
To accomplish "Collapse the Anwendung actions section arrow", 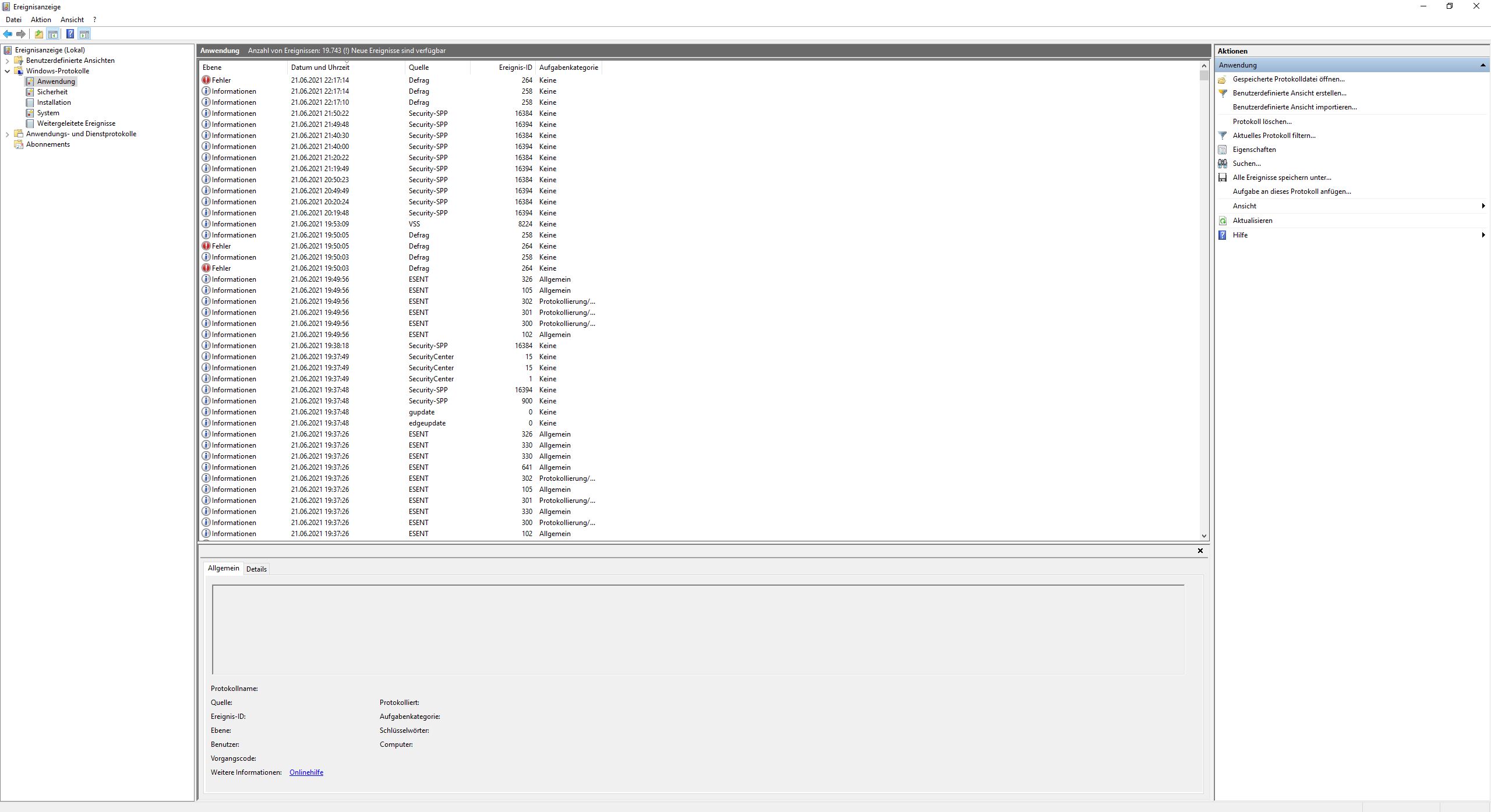I will (x=1482, y=65).
